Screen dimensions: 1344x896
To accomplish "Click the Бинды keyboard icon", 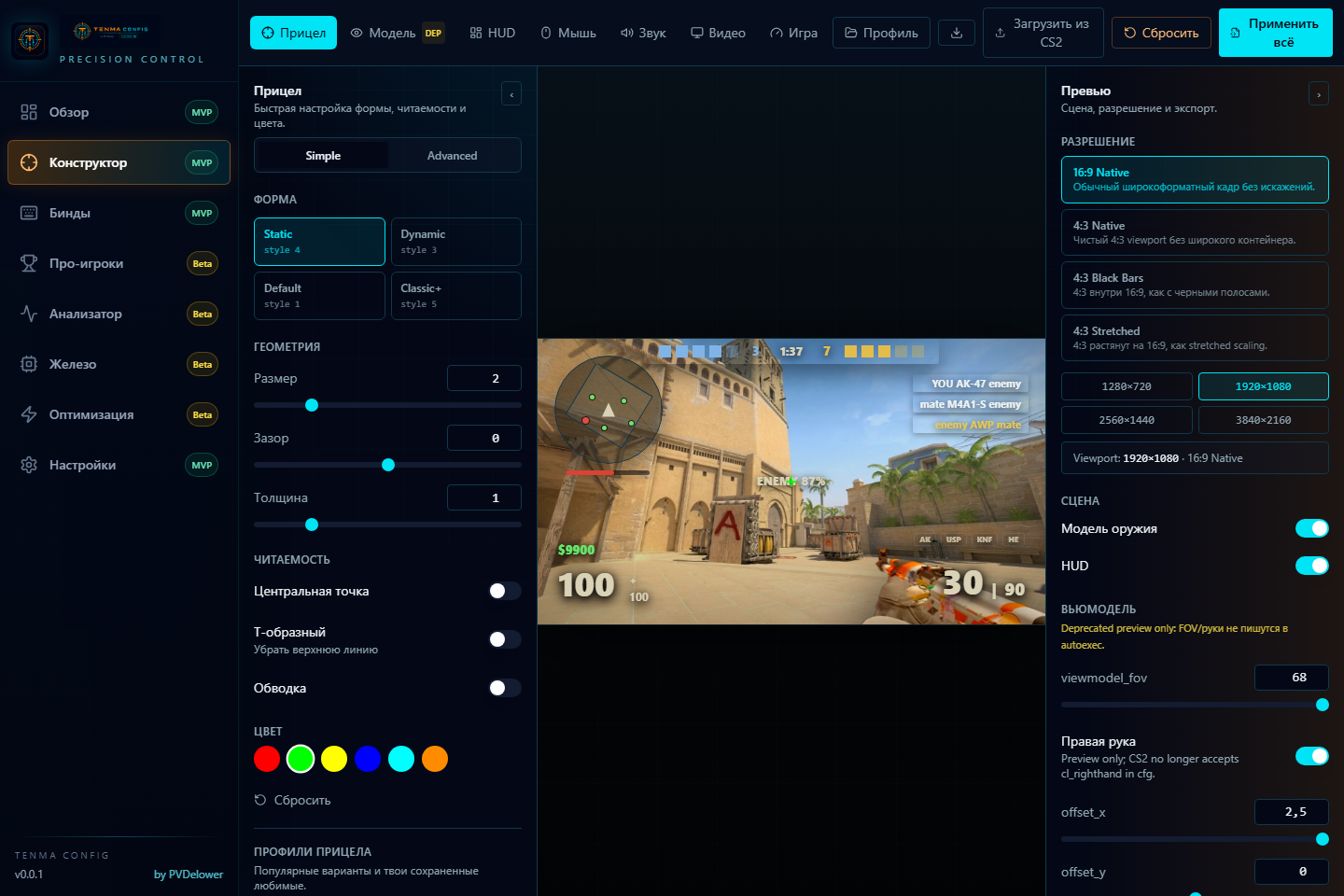I will [29, 213].
